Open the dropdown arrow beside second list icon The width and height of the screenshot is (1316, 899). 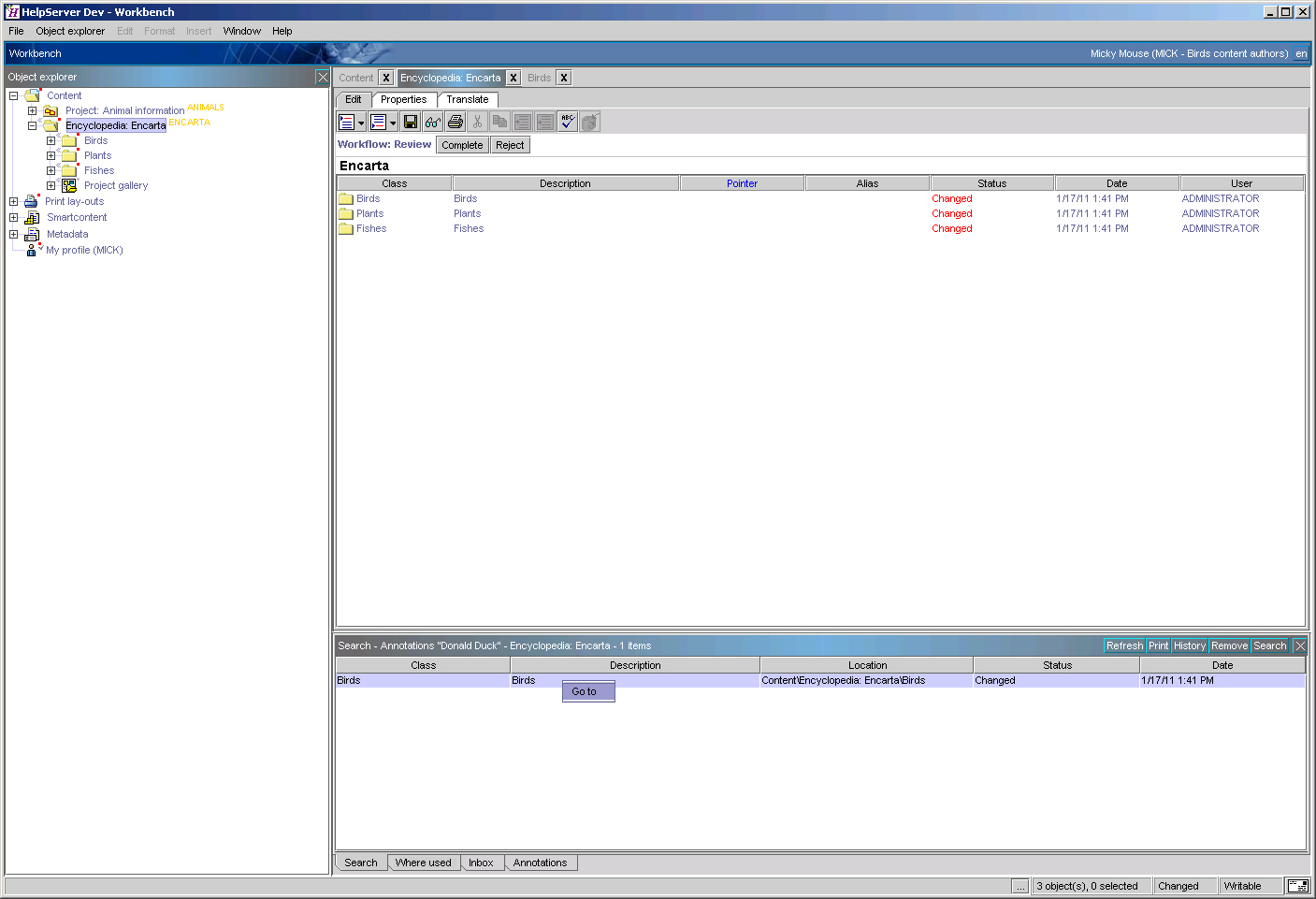(393, 123)
